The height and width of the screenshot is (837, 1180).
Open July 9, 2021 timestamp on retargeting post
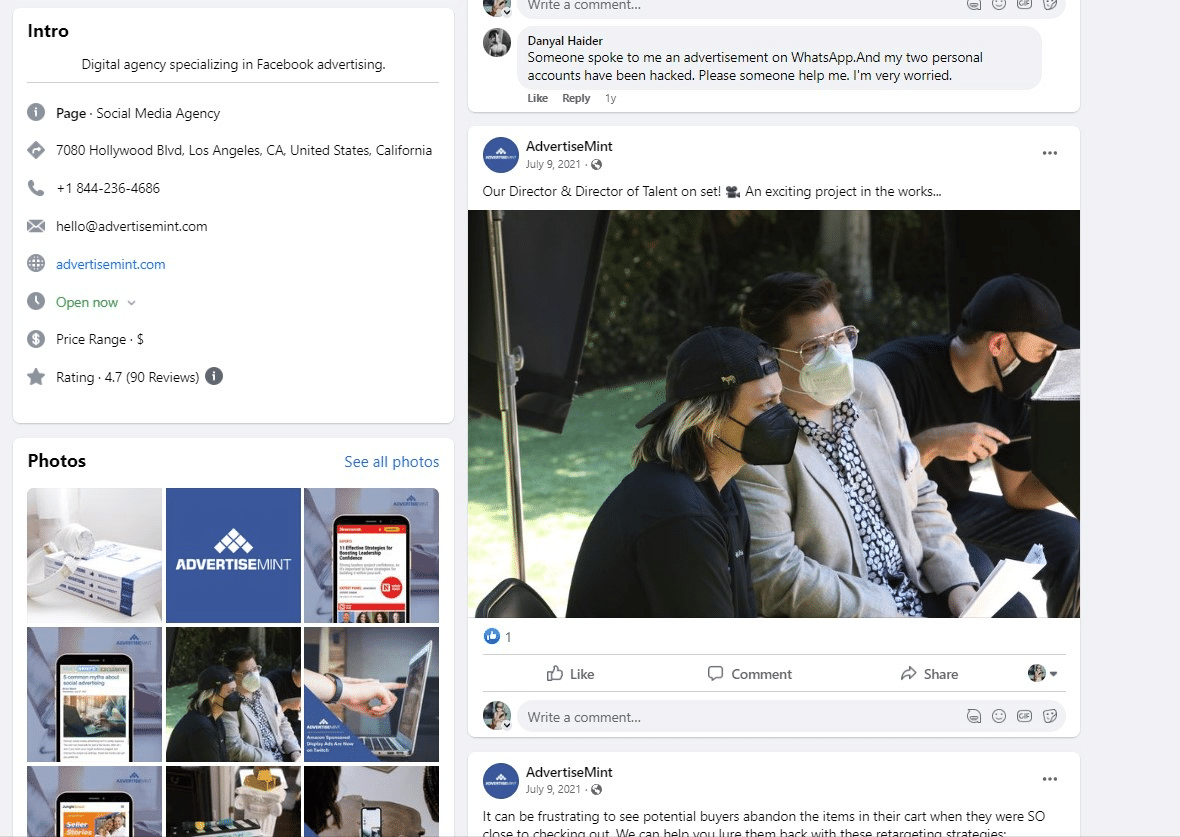click(x=553, y=789)
